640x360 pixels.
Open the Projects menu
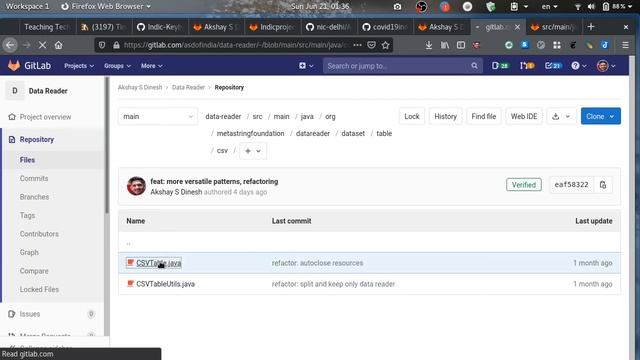coord(79,66)
